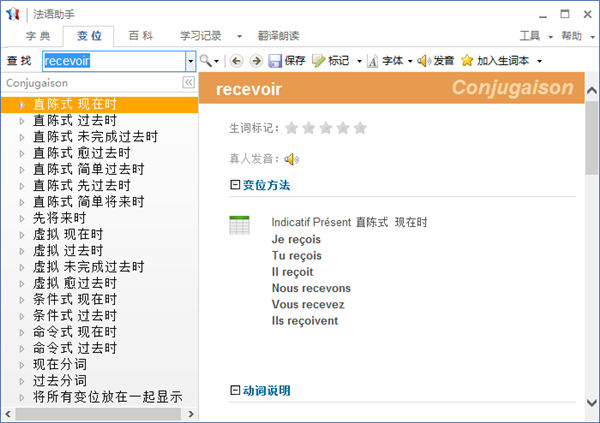The height and width of the screenshot is (423, 600).
Task: Go back with the left arrow icon
Action: 236,61
